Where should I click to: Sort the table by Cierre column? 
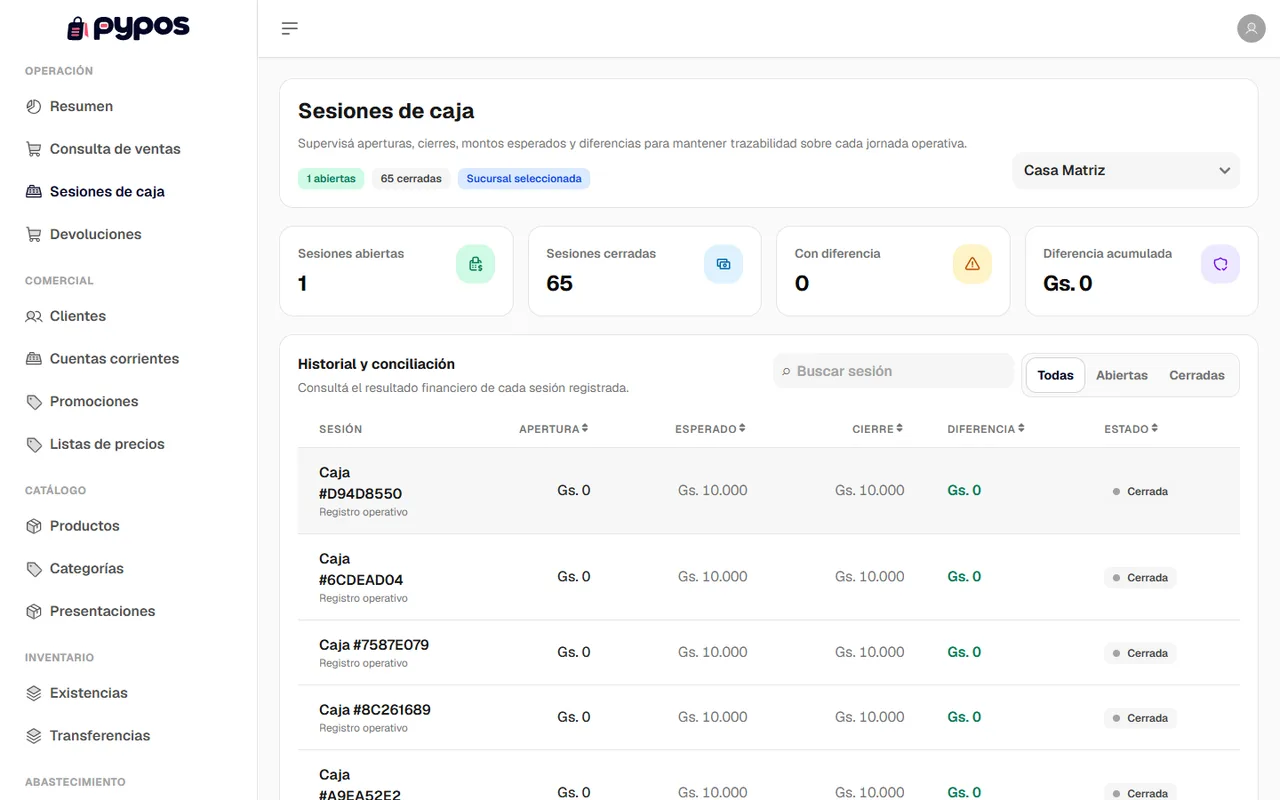[x=877, y=429]
